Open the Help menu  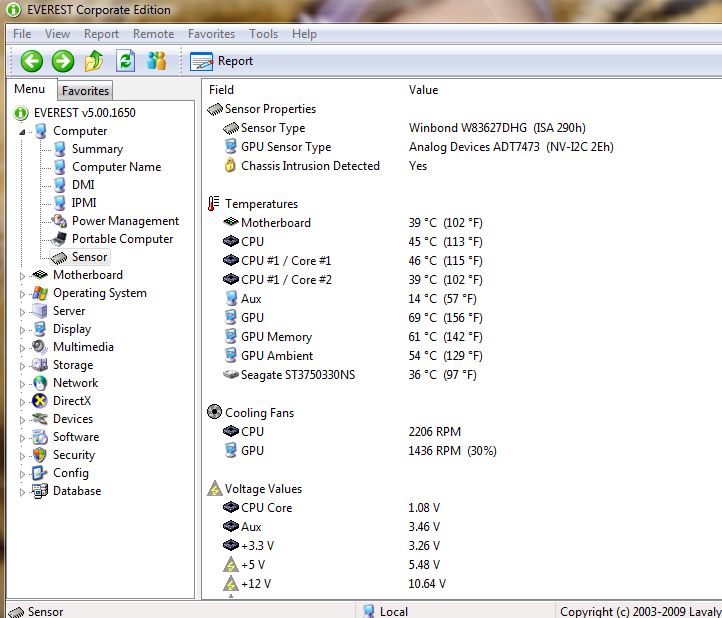tap(304, 34)
